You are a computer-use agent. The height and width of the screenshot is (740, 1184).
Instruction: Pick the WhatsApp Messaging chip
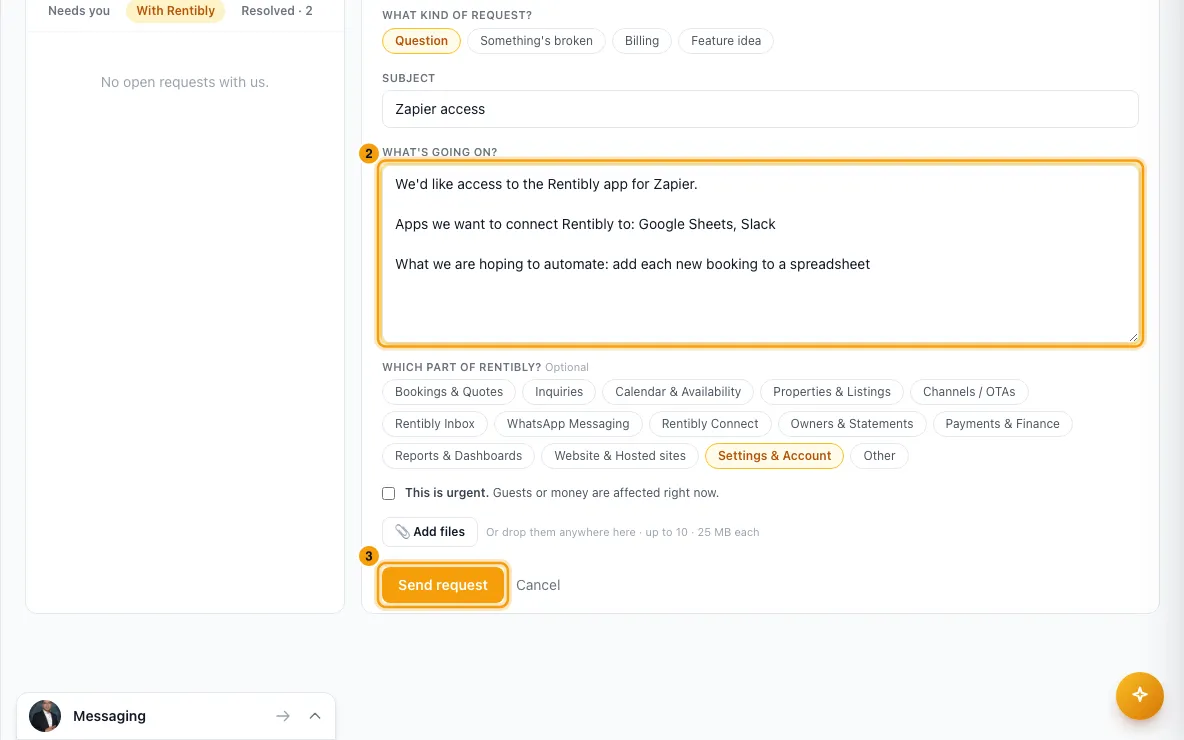[x=568, y=424]
